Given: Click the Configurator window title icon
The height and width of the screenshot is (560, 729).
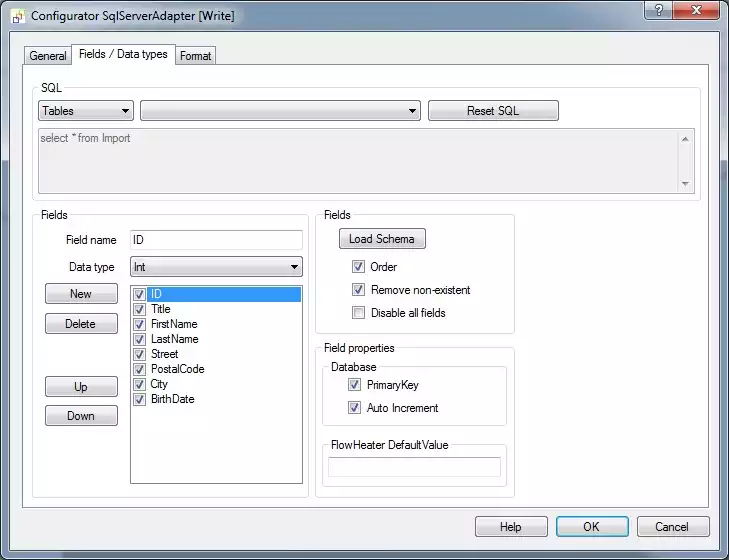Looking at the screenshot, I should (17, 16).
